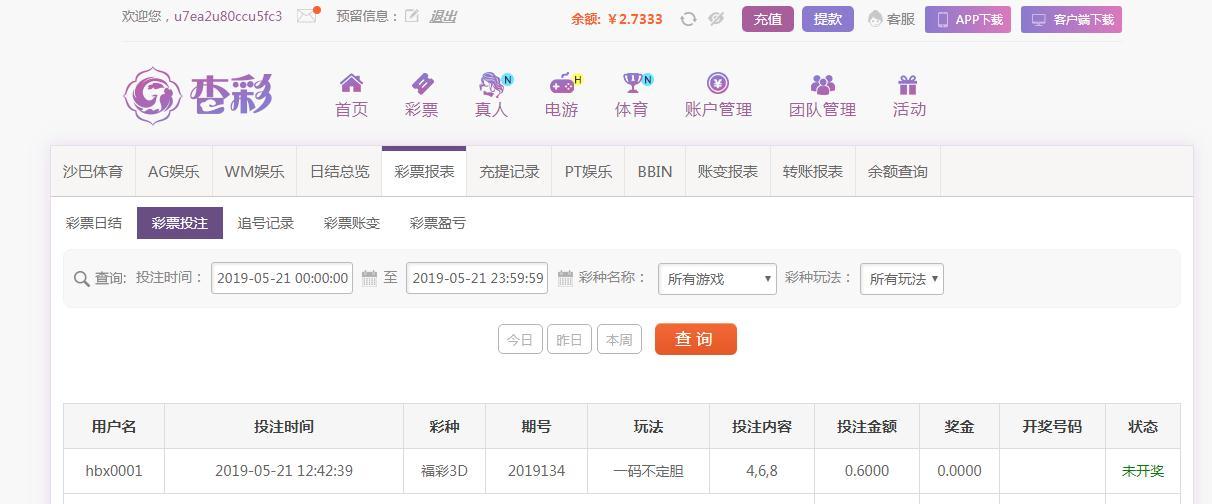Switch to 转账报表 tab
Viewport: 1212px width, 504px height.
813,171
